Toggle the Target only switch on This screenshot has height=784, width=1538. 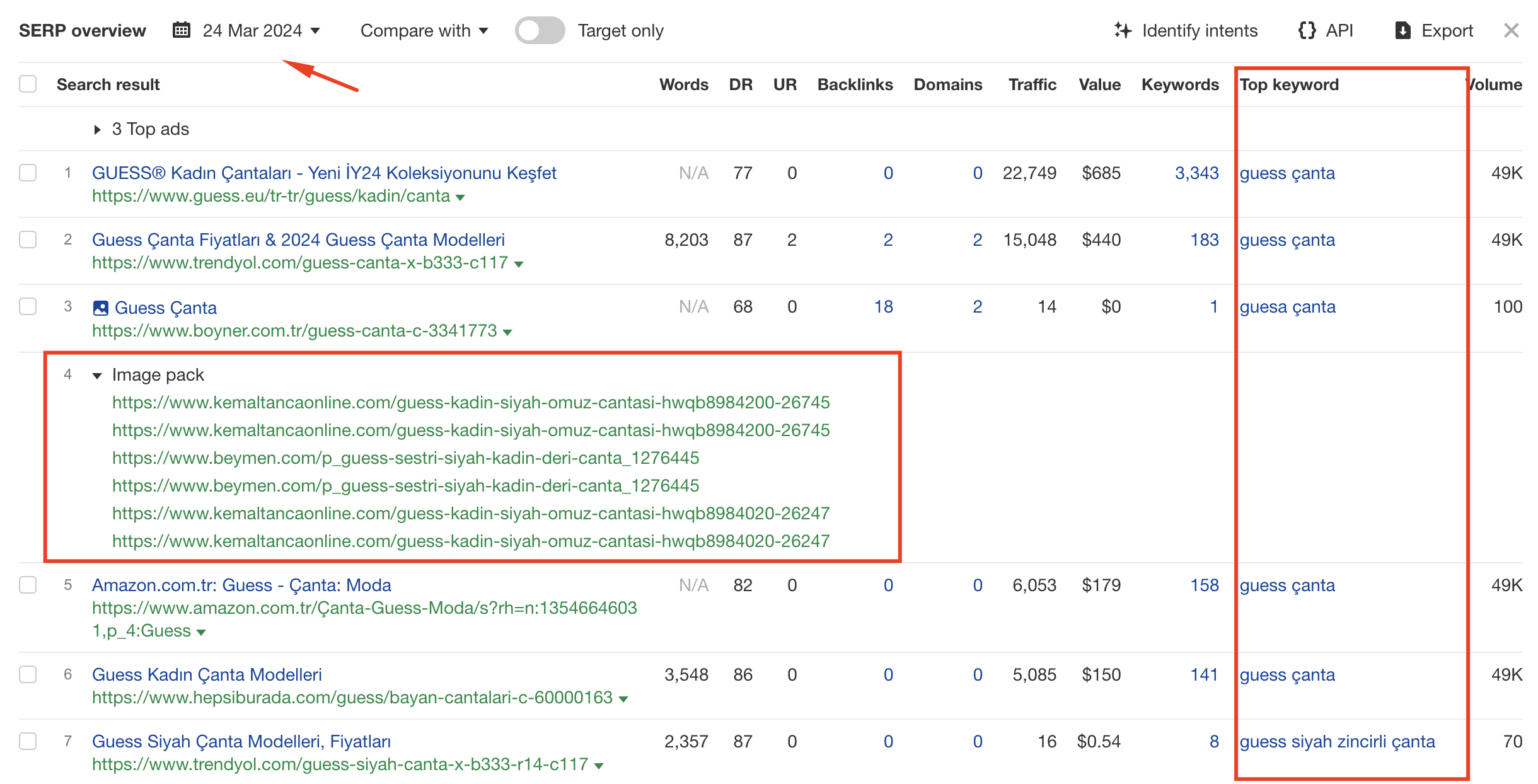click(x=538, y=30)
